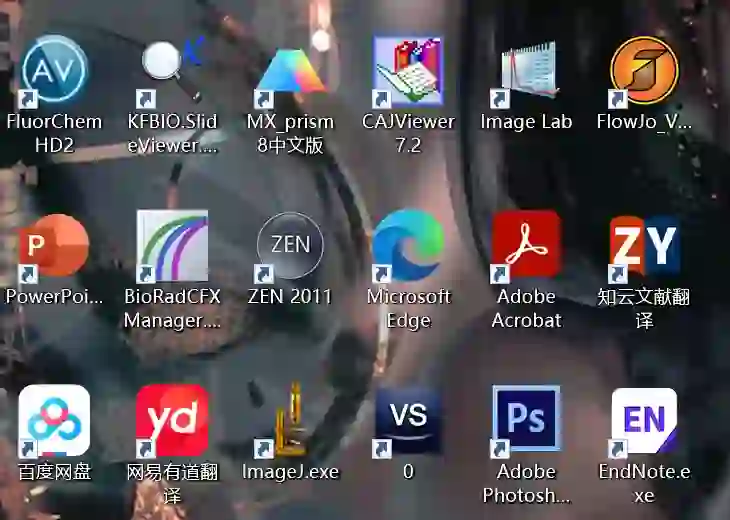
Task: Launch the 网易有道翻译 yd icon
Action: [172, 421]
